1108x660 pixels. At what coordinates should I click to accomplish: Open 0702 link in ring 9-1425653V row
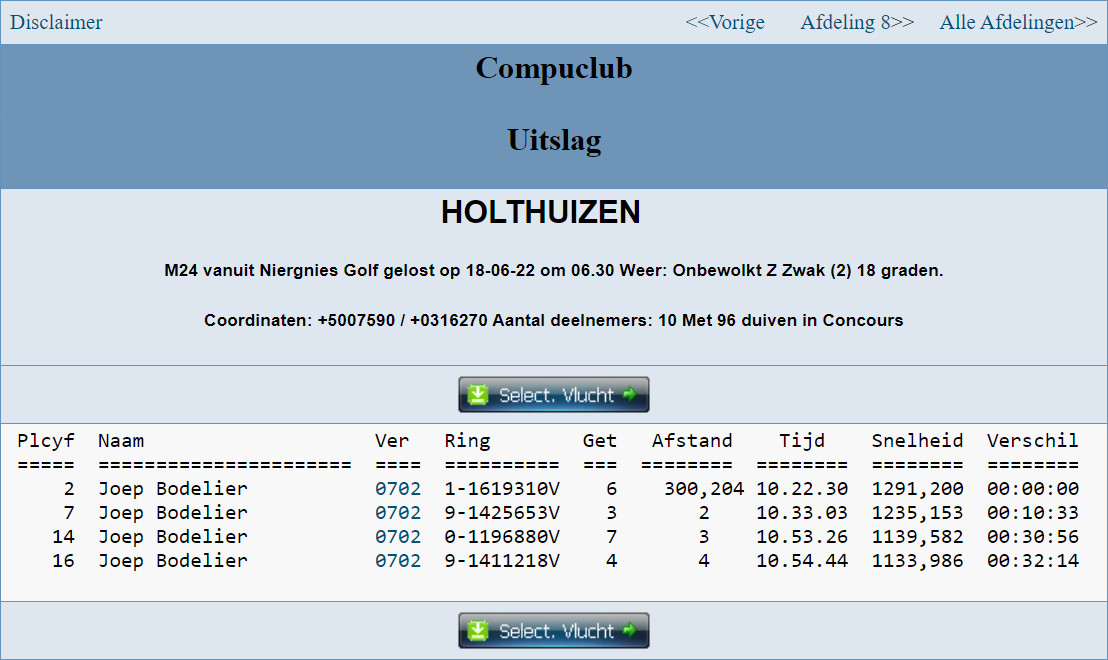click(x=398, y=512)
